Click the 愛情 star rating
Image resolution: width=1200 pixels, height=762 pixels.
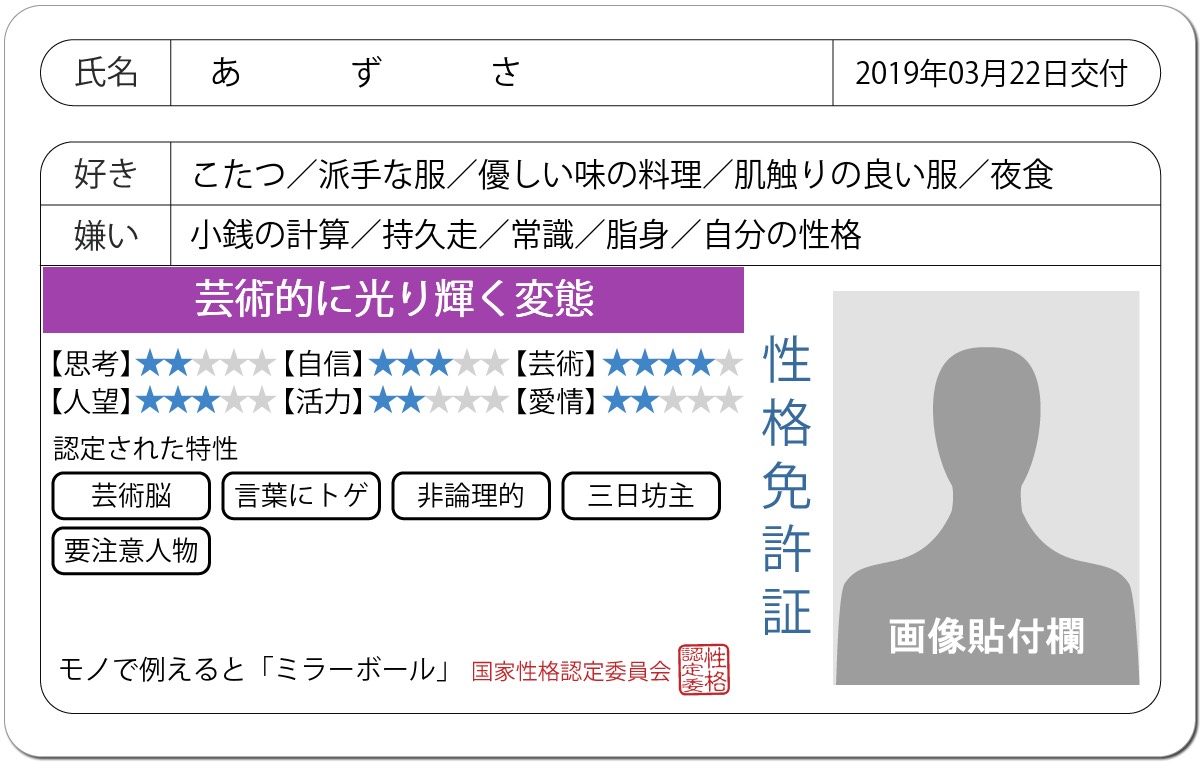pos(672,401)
